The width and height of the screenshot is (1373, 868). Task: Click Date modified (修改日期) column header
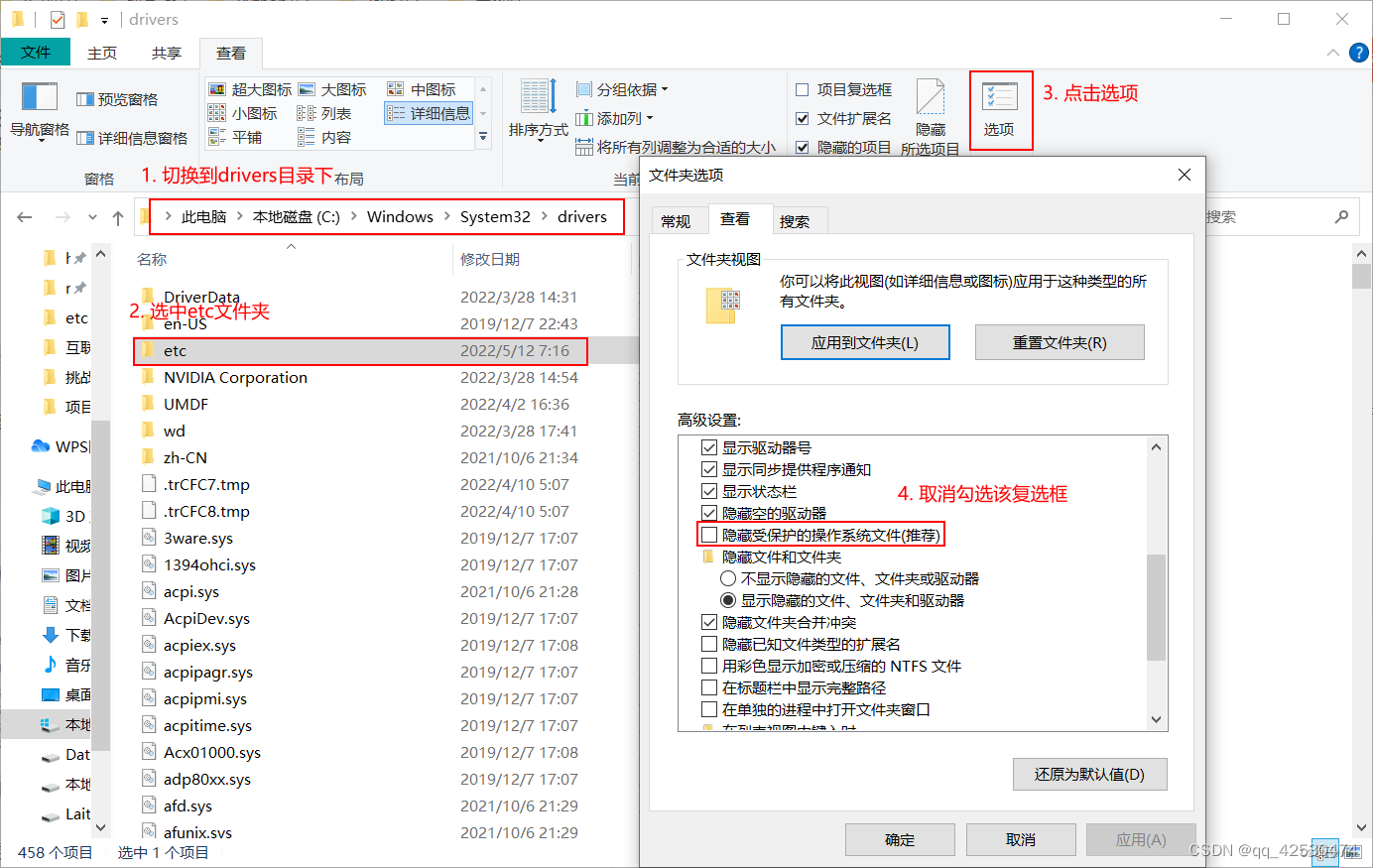[x=490, y=259]
